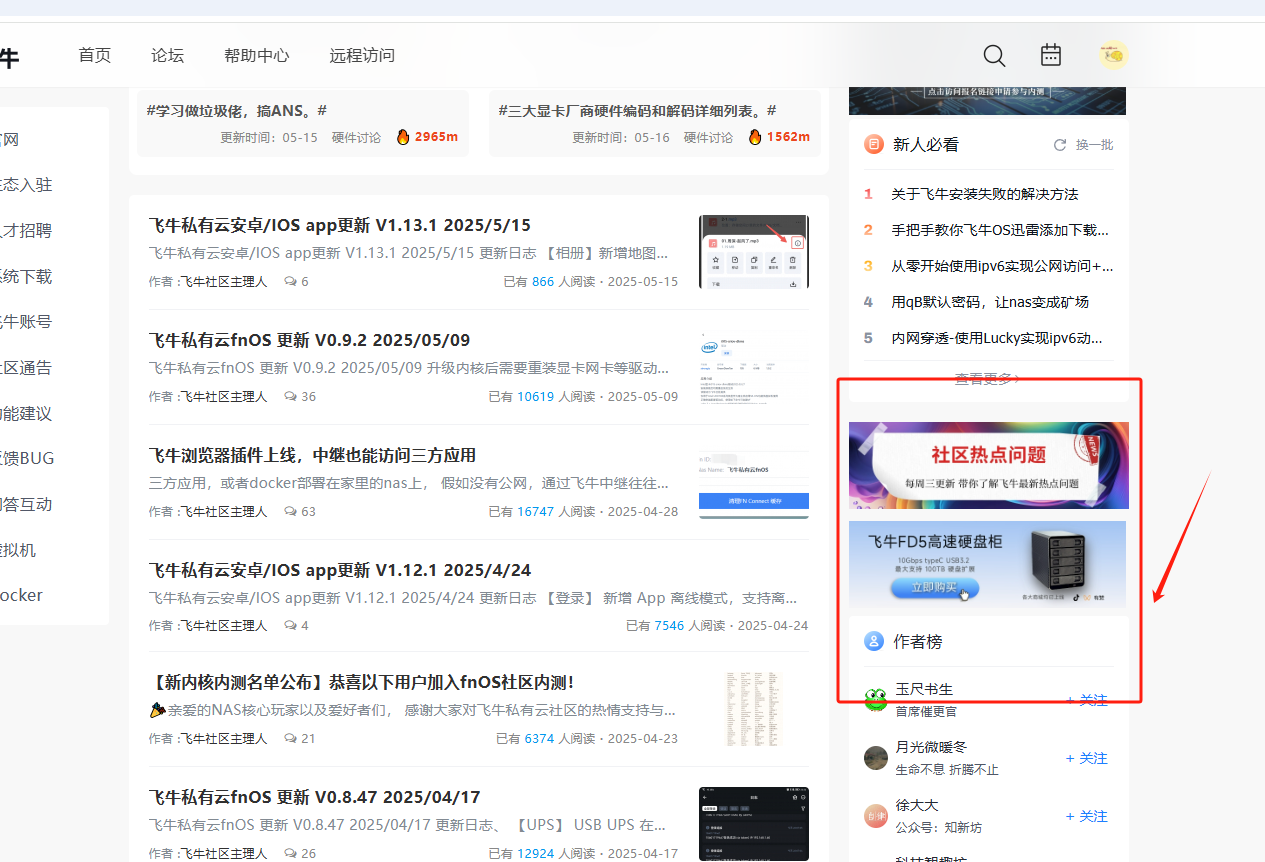Select sidebar item ending in 拟机
The height and width of the screenshot is (862, 1265).
click(x=19, y=550)
